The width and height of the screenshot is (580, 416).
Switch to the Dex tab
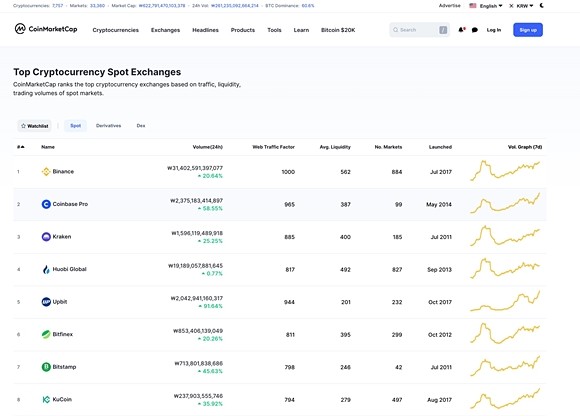[x=141, y=126]
